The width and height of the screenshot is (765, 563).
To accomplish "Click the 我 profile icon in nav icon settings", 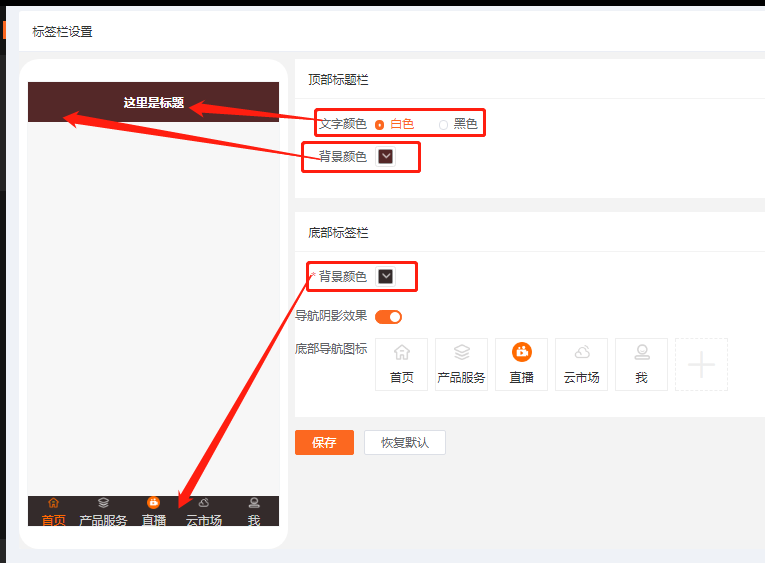I will click(x=642, y=352).
